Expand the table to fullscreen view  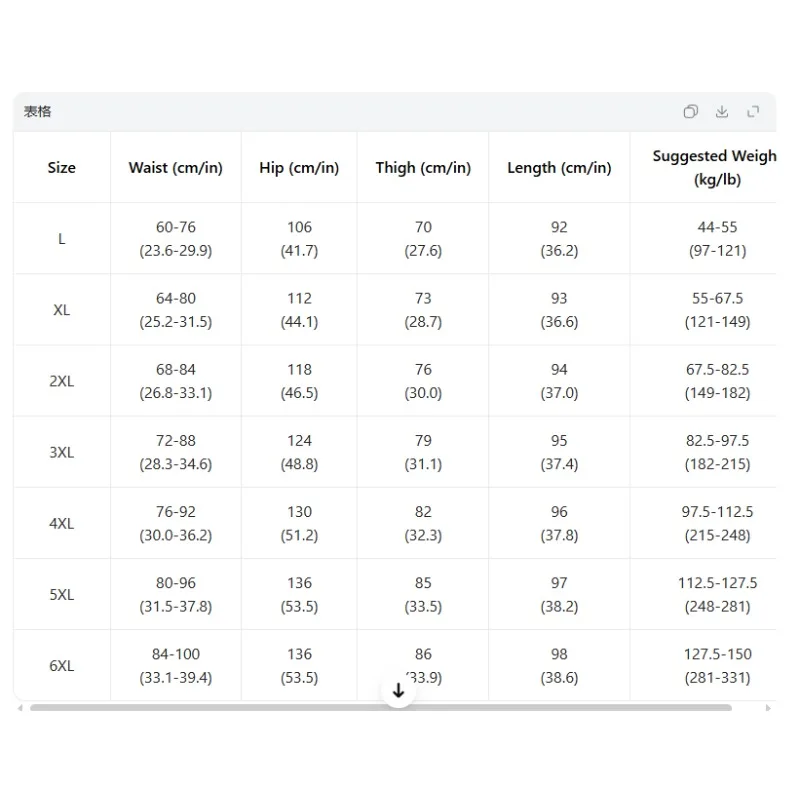[753, 111]
